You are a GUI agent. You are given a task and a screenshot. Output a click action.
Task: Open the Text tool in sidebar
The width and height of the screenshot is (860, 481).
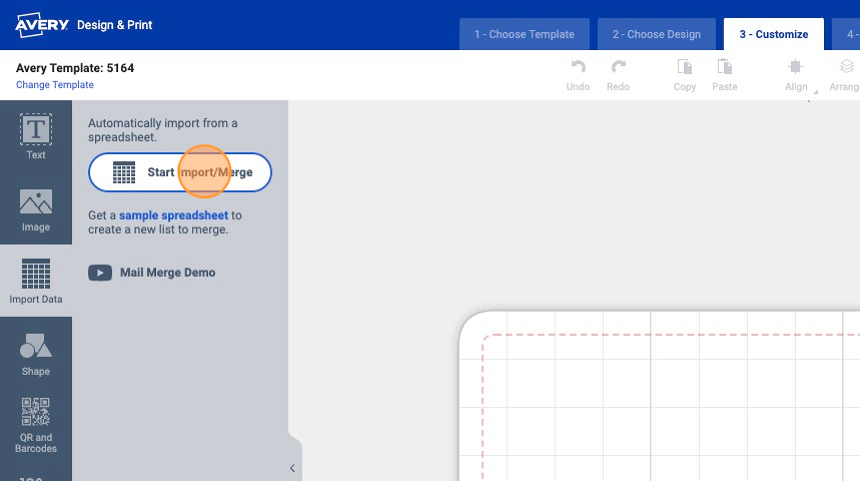36,136
